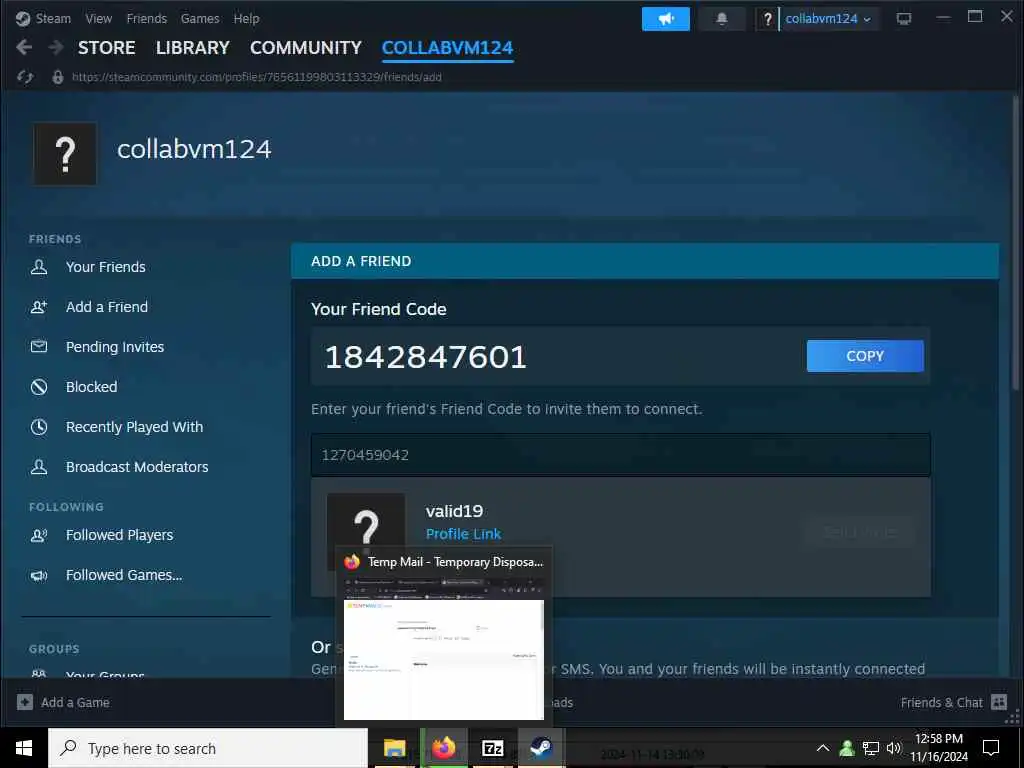The height and width of the screenshot is (768, 1024).
Task: Open the notifications bell
Action: (x=722, y=19)
